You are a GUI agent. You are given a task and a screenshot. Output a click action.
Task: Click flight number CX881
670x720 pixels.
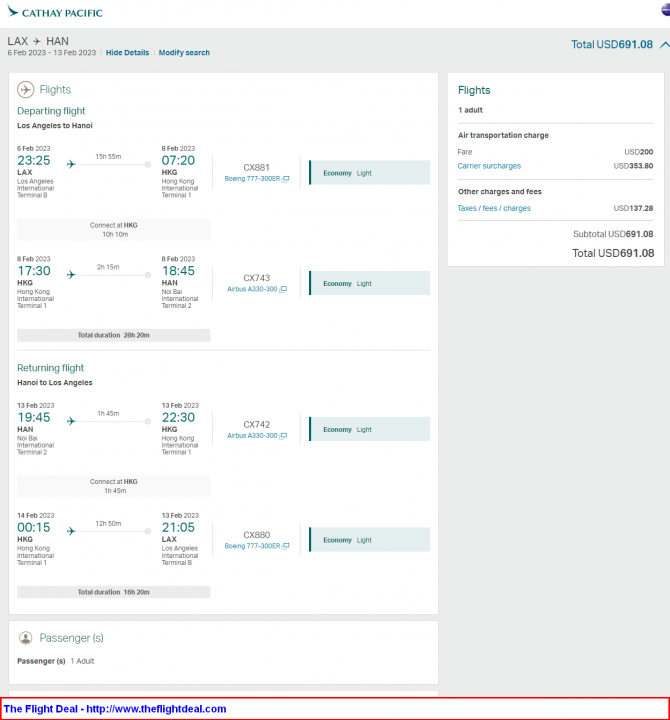256,168
